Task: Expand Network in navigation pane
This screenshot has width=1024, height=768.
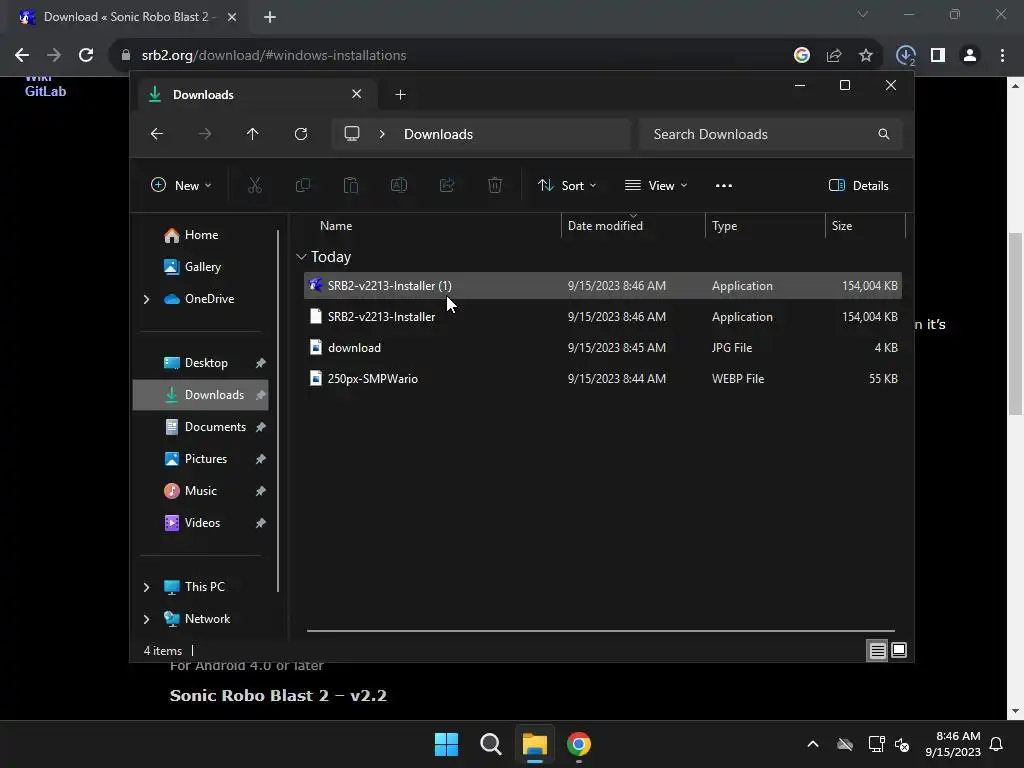Action: click(x=146, y=619)
